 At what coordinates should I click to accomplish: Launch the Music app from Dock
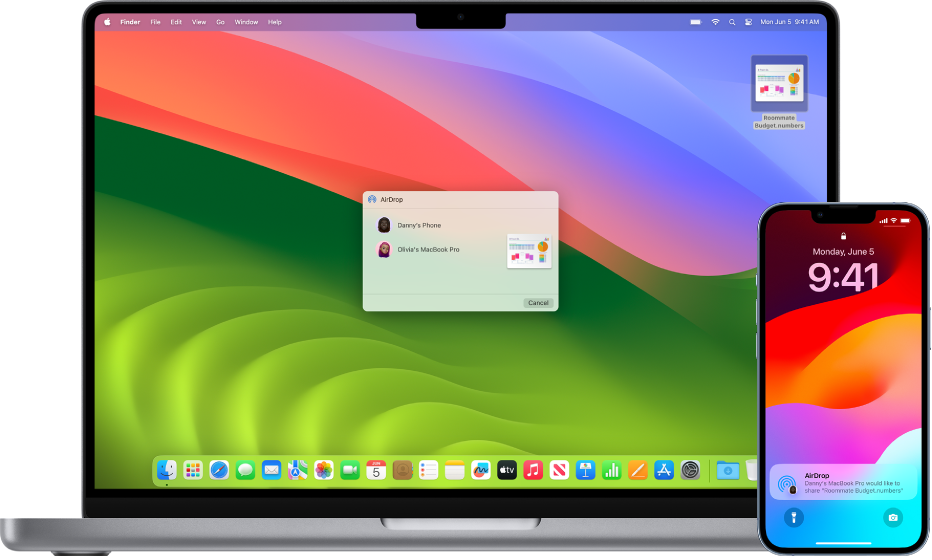coord(533,470)
